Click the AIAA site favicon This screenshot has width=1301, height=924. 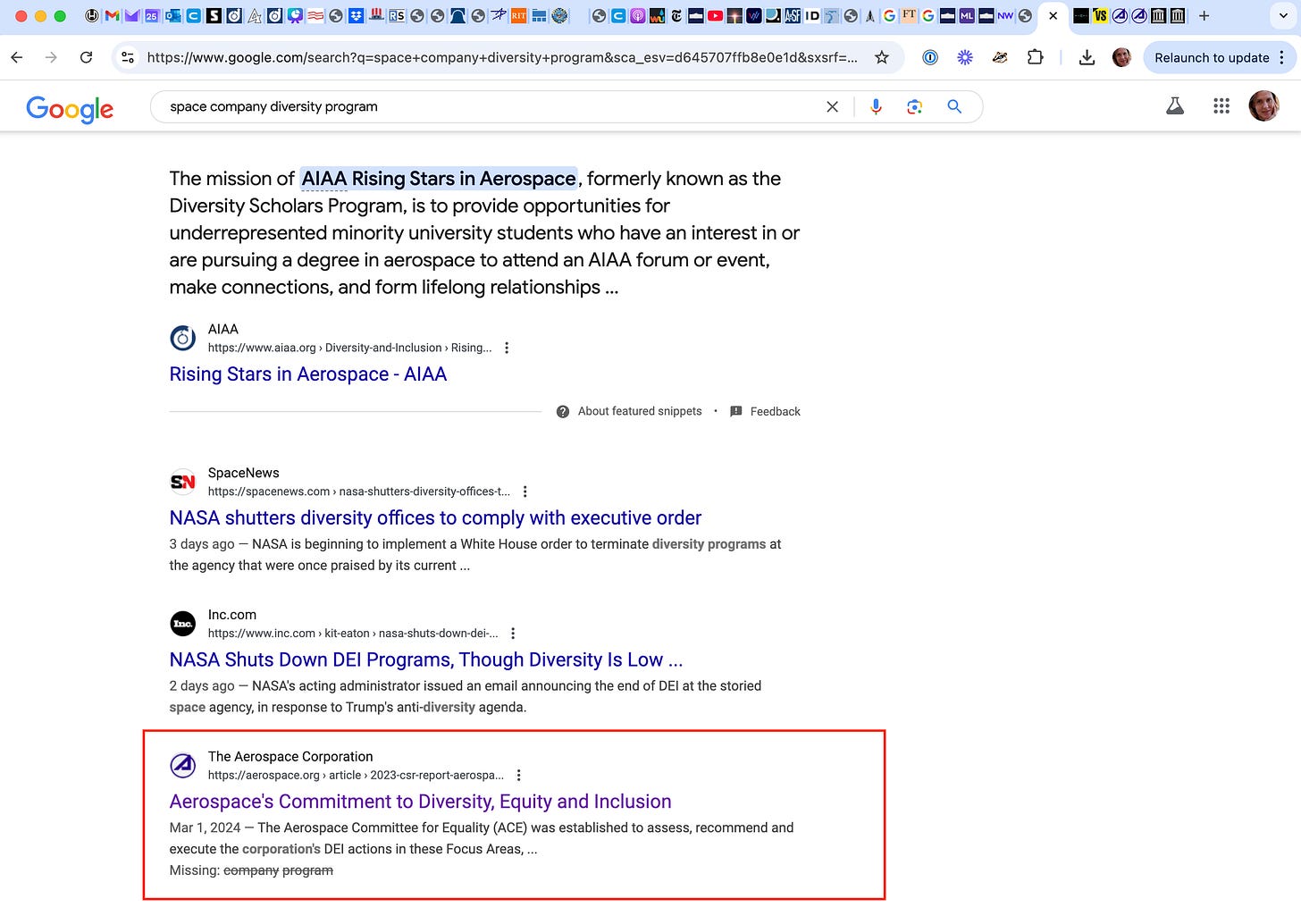(182, 339)
